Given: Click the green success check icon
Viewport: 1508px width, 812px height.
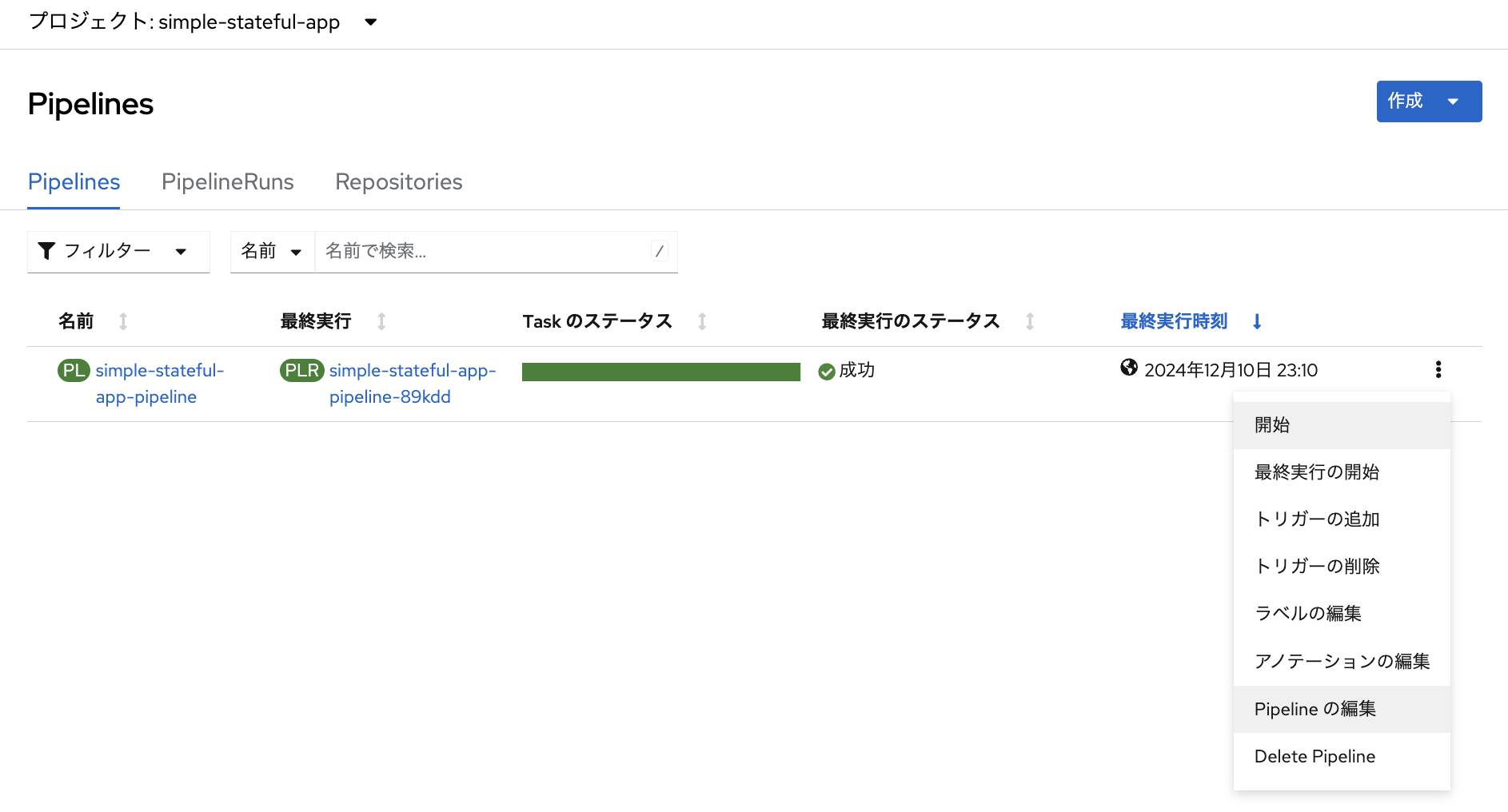Looking at the screenshot, I should coord(827,371).
